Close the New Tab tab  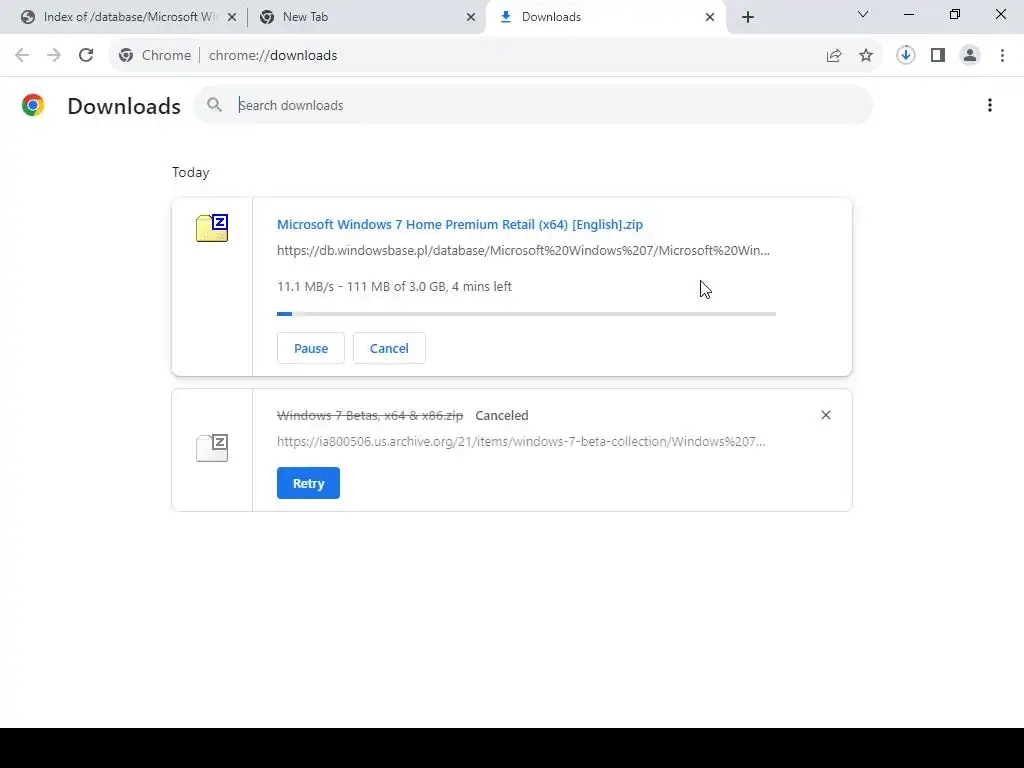pyautogui.click(x=471, y=17)
